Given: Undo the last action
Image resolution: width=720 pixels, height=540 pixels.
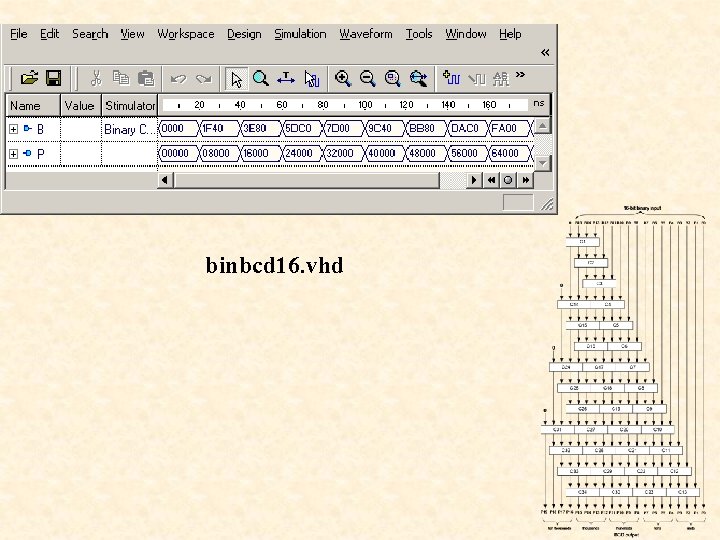Looking at the screenshot, I should 178,79.
